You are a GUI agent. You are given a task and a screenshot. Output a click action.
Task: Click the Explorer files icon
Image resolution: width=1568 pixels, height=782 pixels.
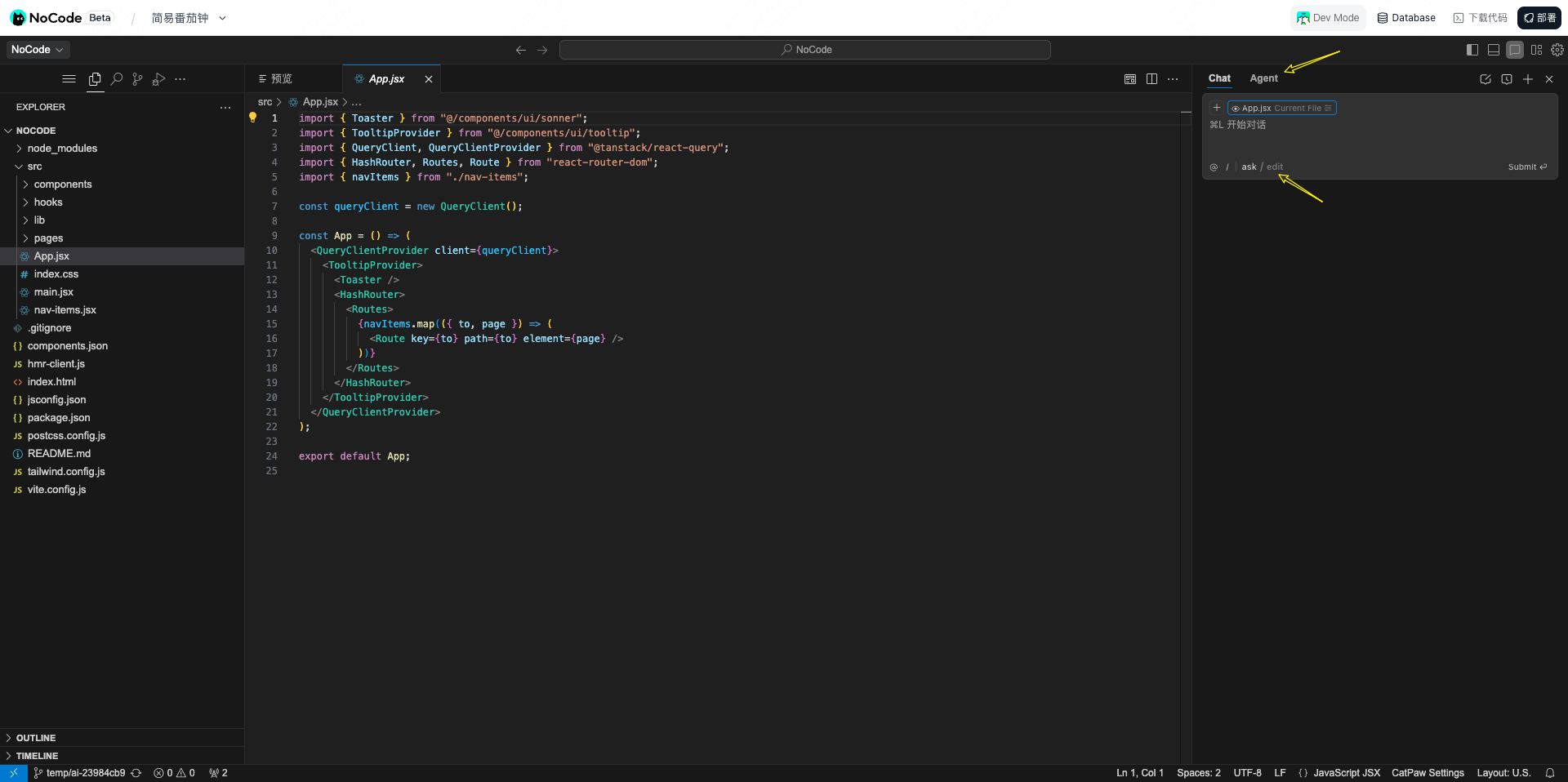95,79
